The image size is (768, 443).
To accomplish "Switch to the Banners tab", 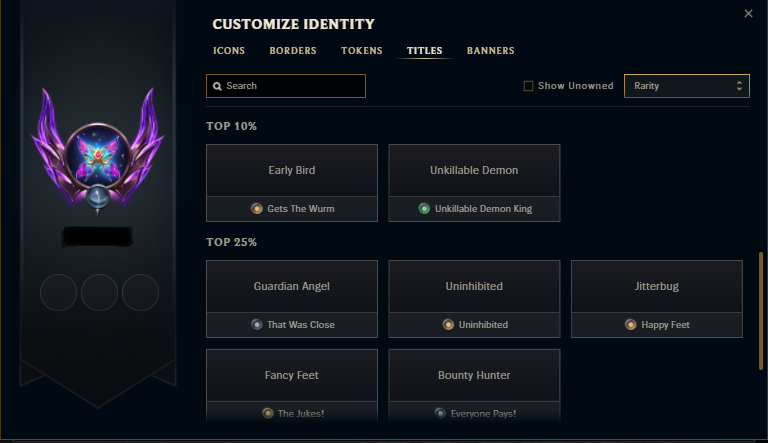I will point(490,50).
